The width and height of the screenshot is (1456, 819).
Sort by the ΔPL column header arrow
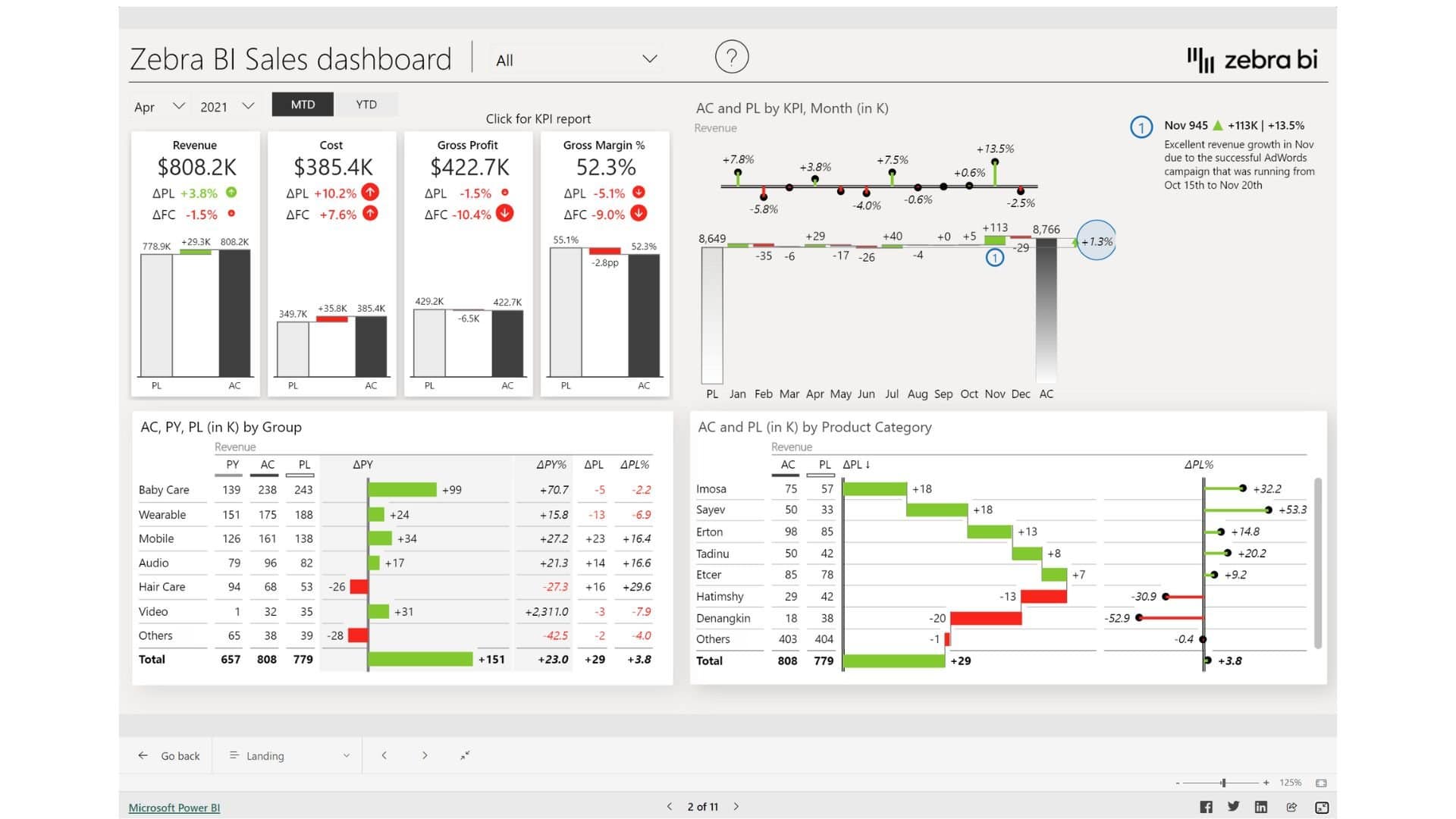click(x=868, y=465)
